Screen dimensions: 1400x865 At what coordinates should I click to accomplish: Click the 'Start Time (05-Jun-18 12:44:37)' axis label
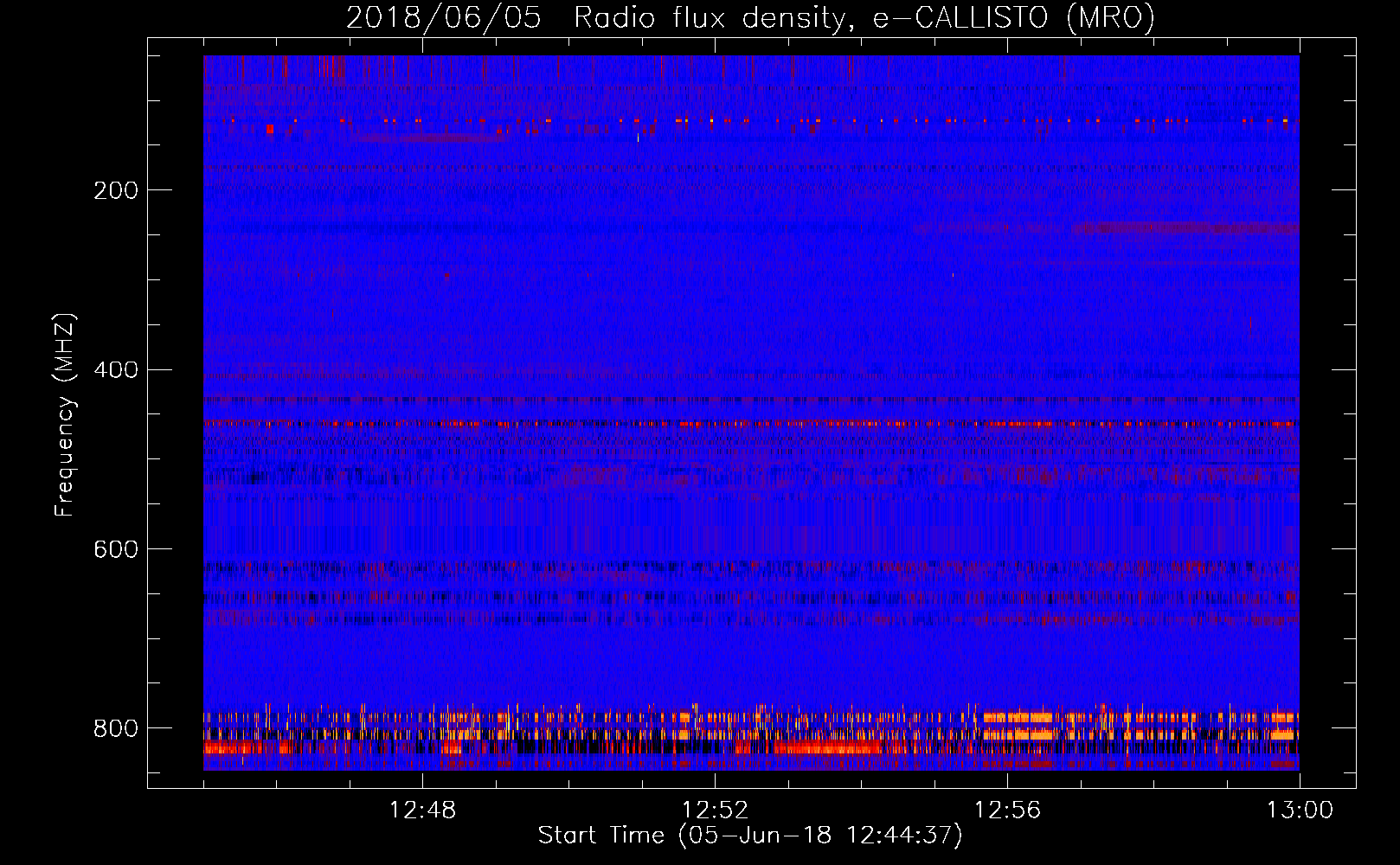(750, 836)
